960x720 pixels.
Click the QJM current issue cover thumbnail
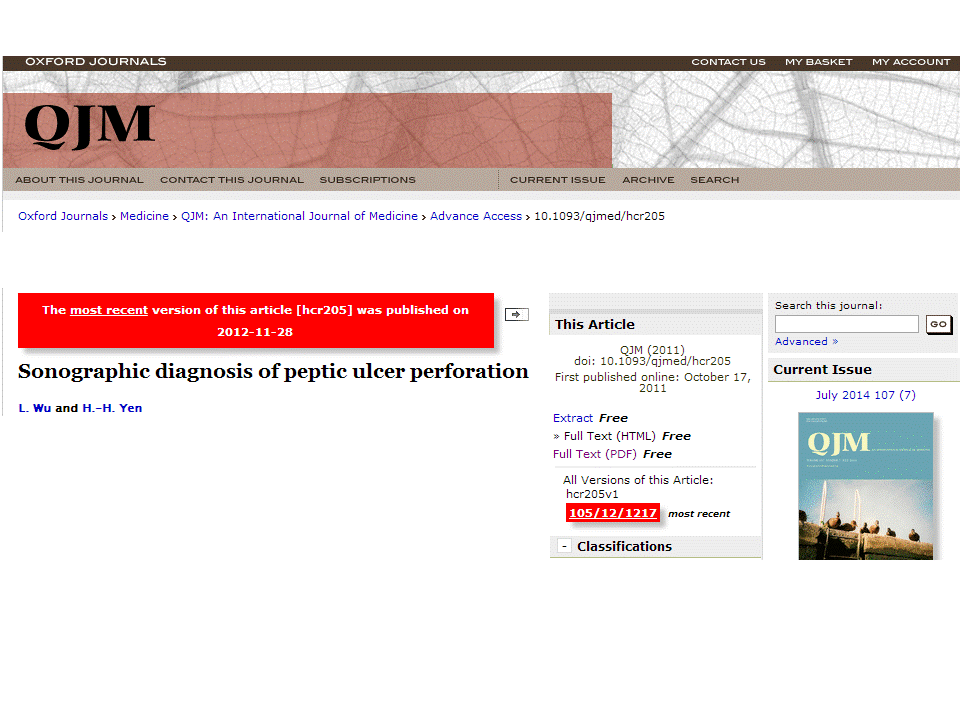pyautogui.click(x=866, y=486)
